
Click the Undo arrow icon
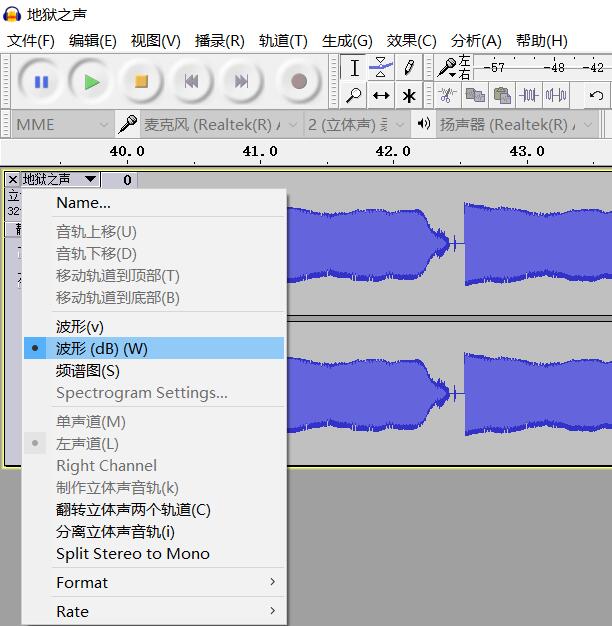596,96
